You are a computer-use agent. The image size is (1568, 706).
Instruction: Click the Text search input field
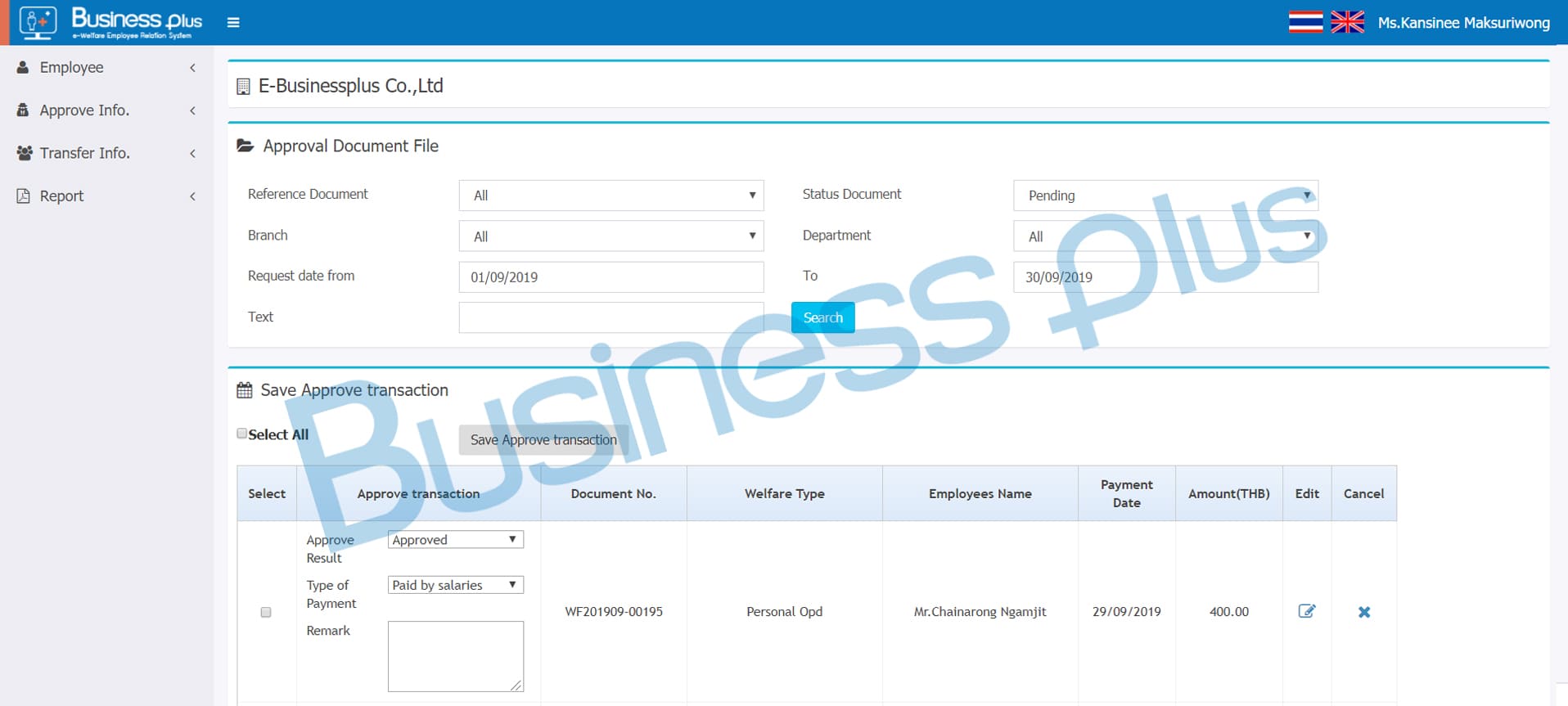611,317
